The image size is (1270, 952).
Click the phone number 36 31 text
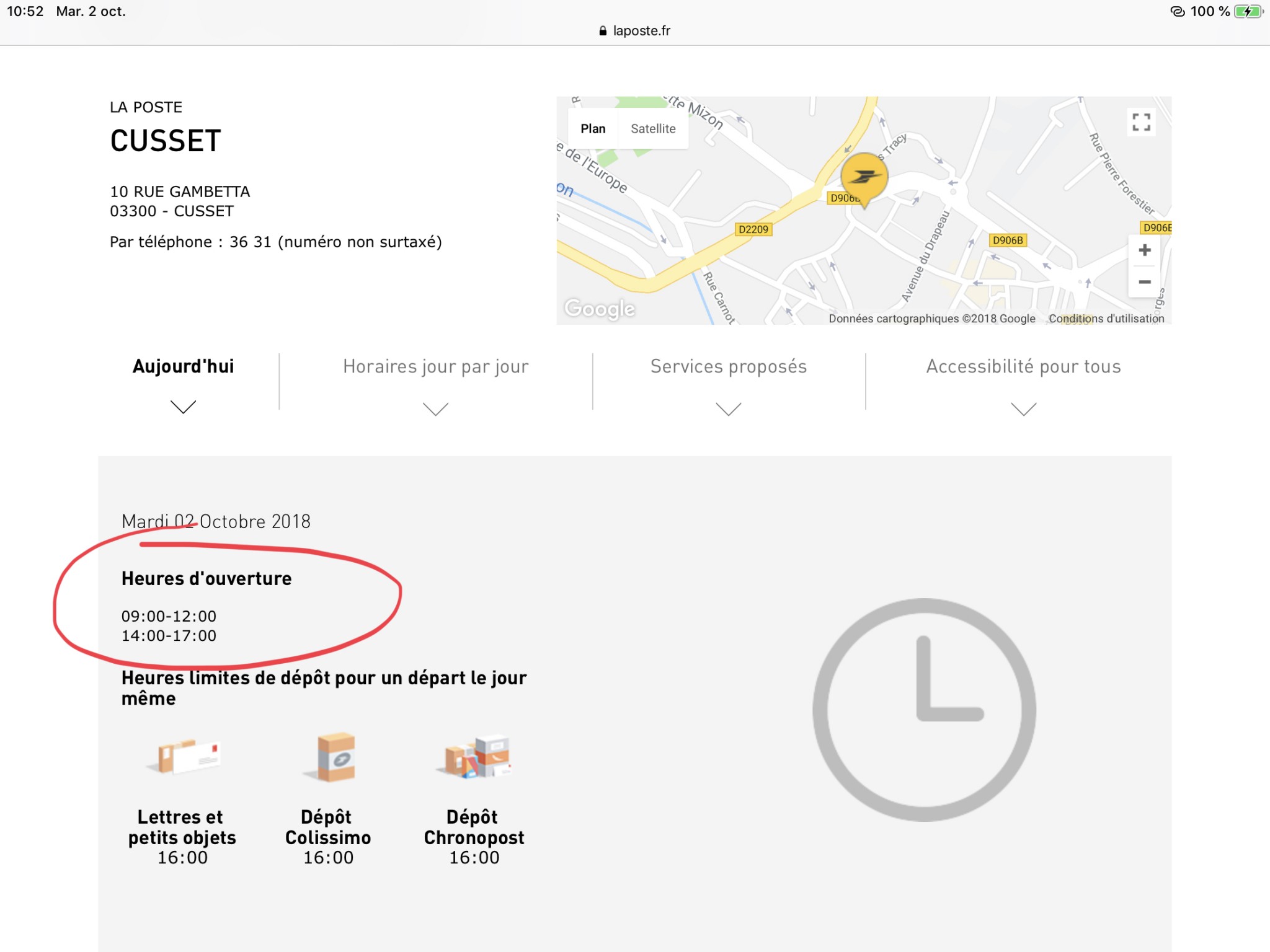point(251,242)
